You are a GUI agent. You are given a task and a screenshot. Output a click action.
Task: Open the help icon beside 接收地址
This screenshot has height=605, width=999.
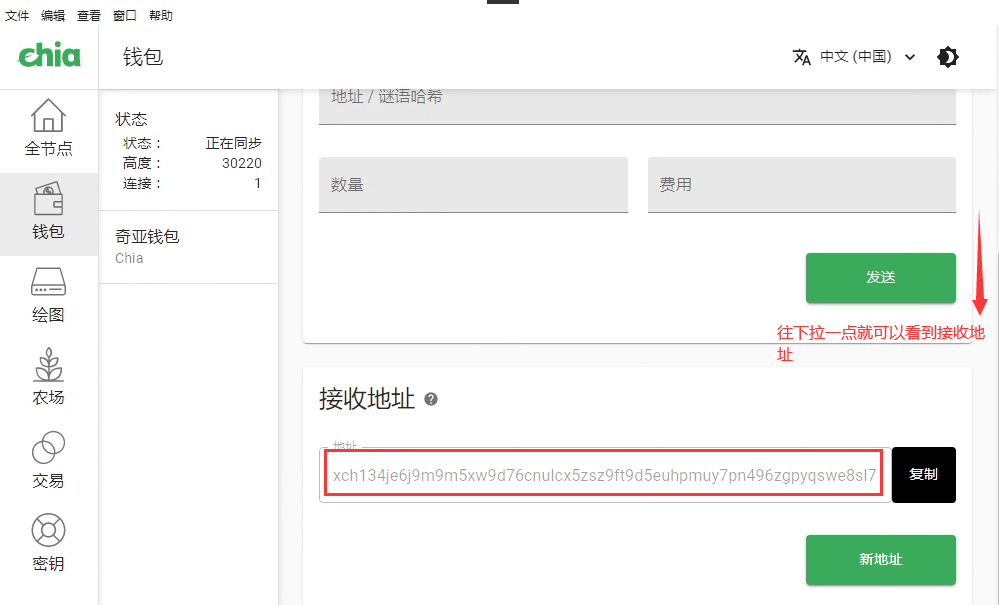coord(433,398)
